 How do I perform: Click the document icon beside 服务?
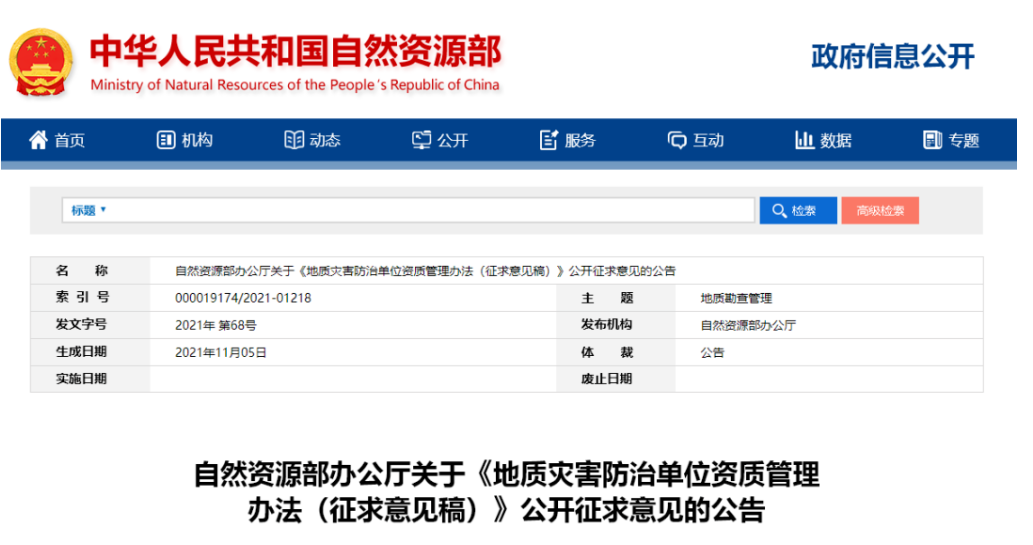click(x=548, y=140)
